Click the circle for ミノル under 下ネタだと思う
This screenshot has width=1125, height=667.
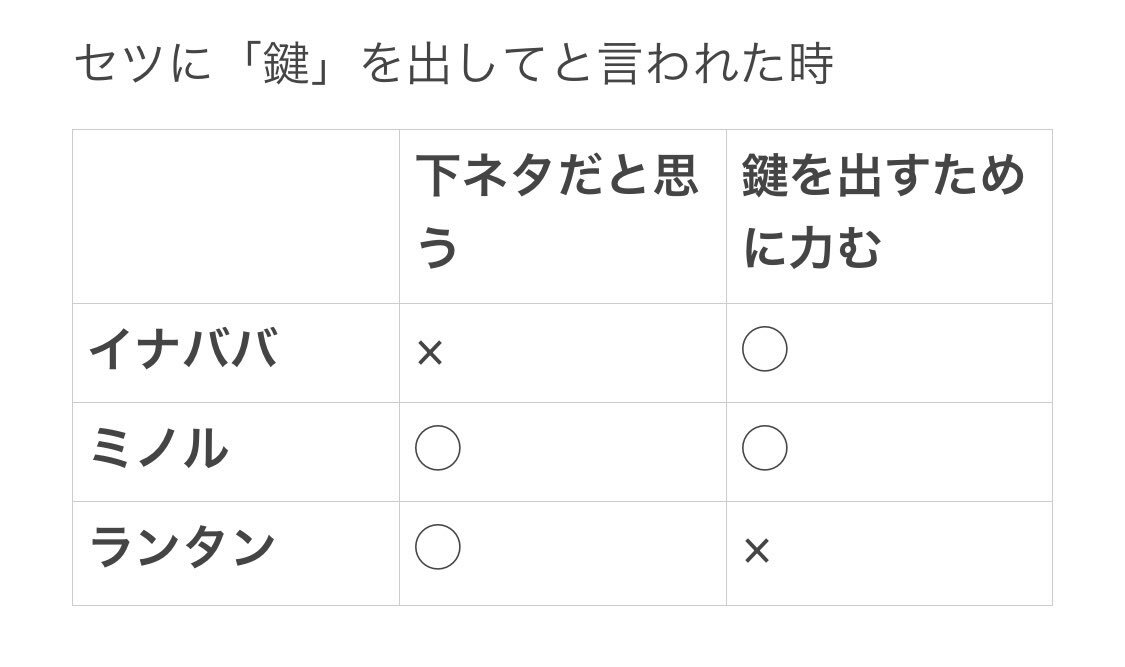point(438,448)
